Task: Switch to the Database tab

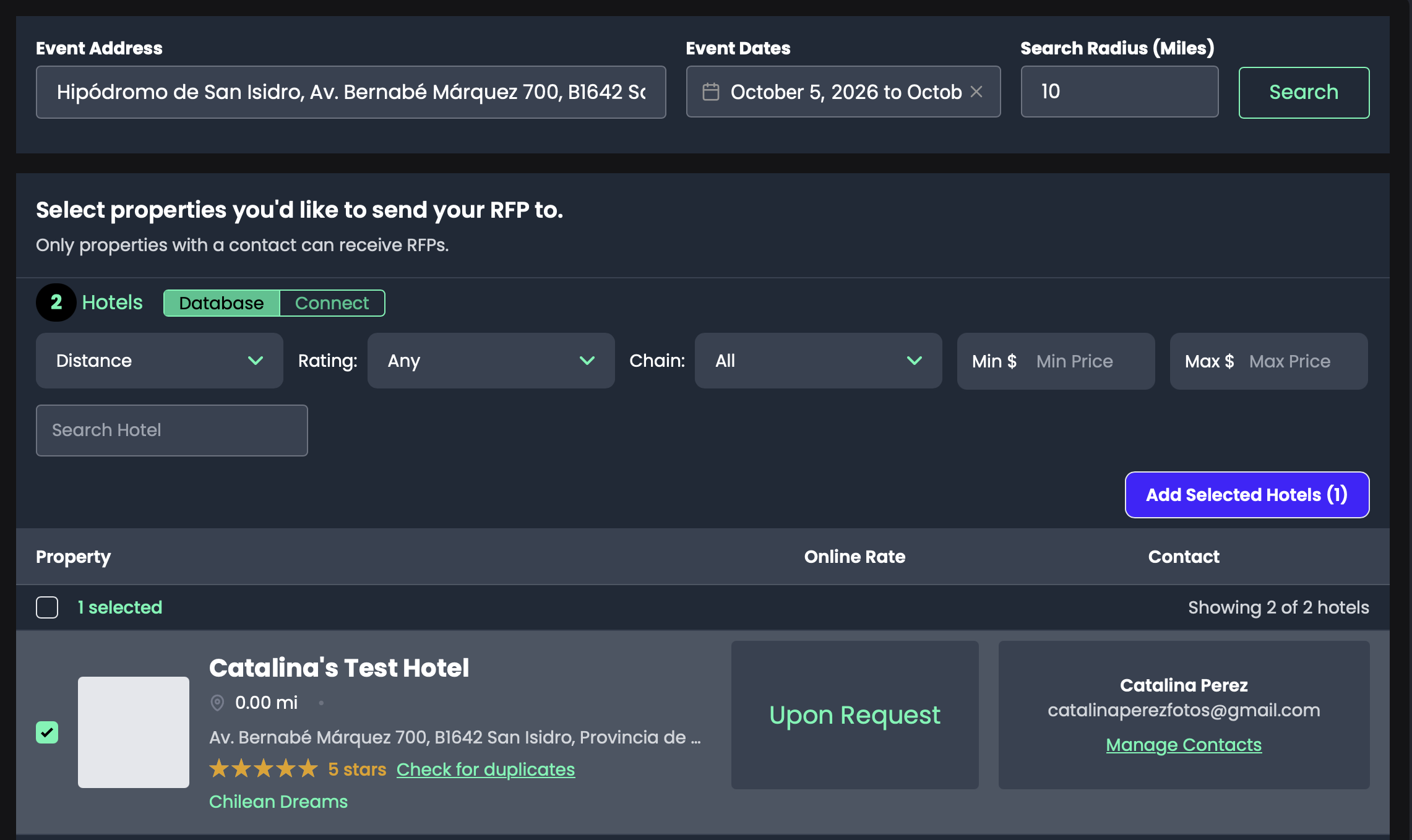Action: point(222,303)
